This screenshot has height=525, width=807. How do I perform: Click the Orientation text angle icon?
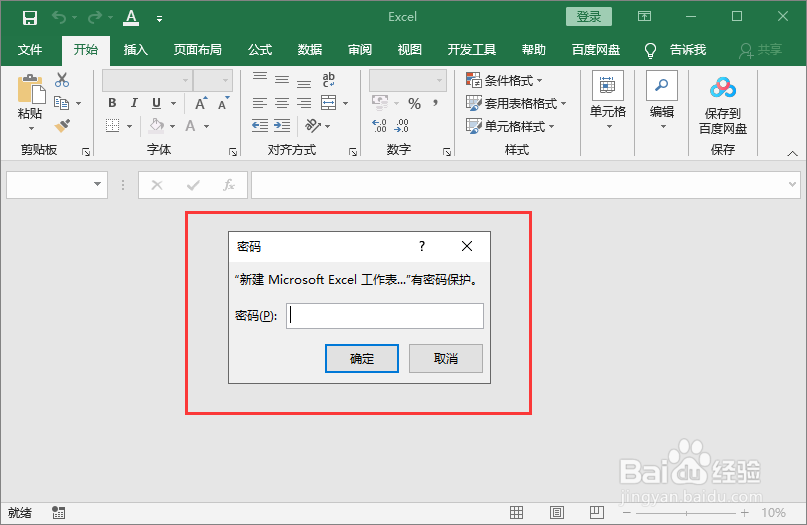(313, 126)
